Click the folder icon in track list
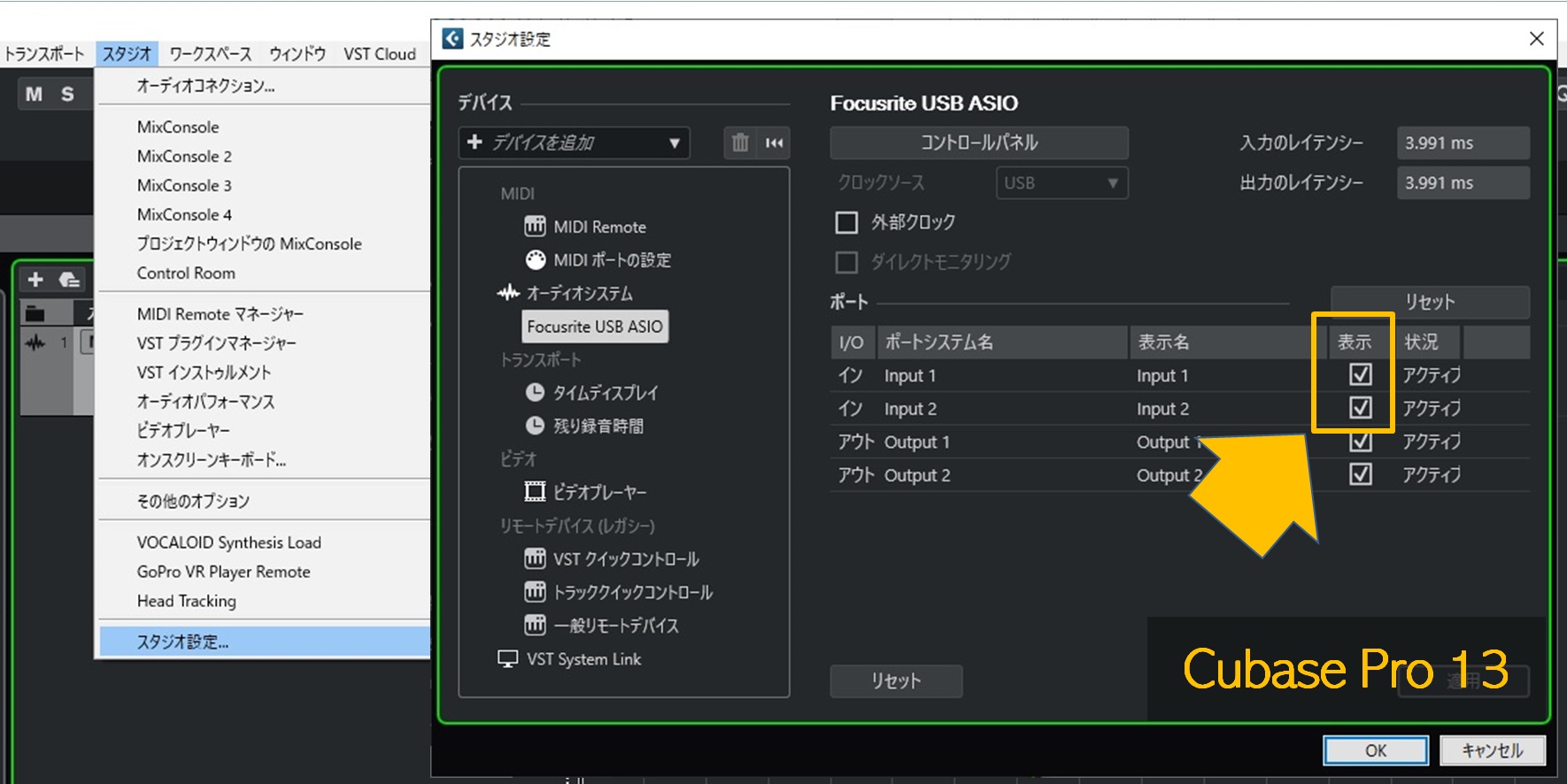The image size is (1567, 784). pyautogui.click(x=35, y=312)
